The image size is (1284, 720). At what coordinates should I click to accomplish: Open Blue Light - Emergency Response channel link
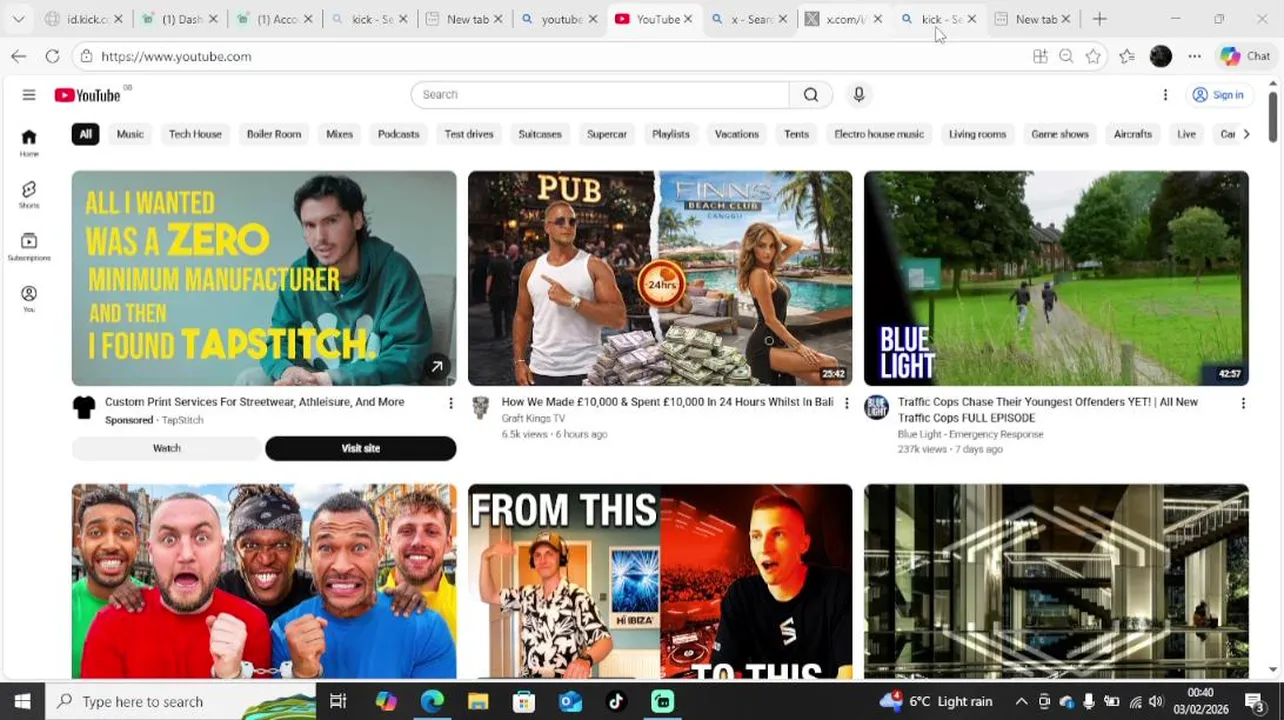click(x=970, y=434)
